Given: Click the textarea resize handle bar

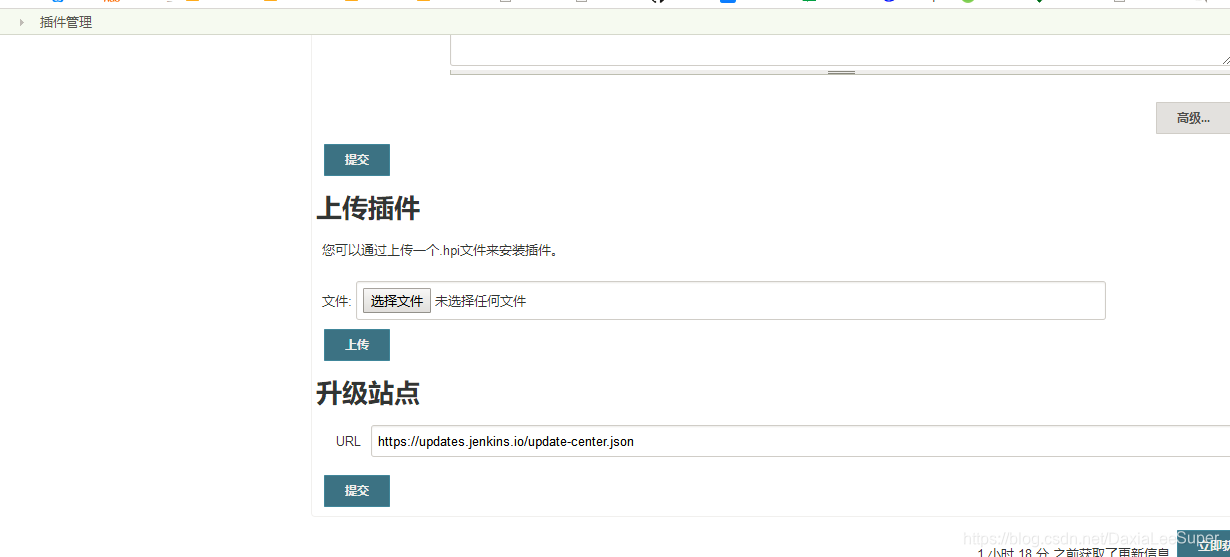Looking at the screenshot, I should pos(840,72).
